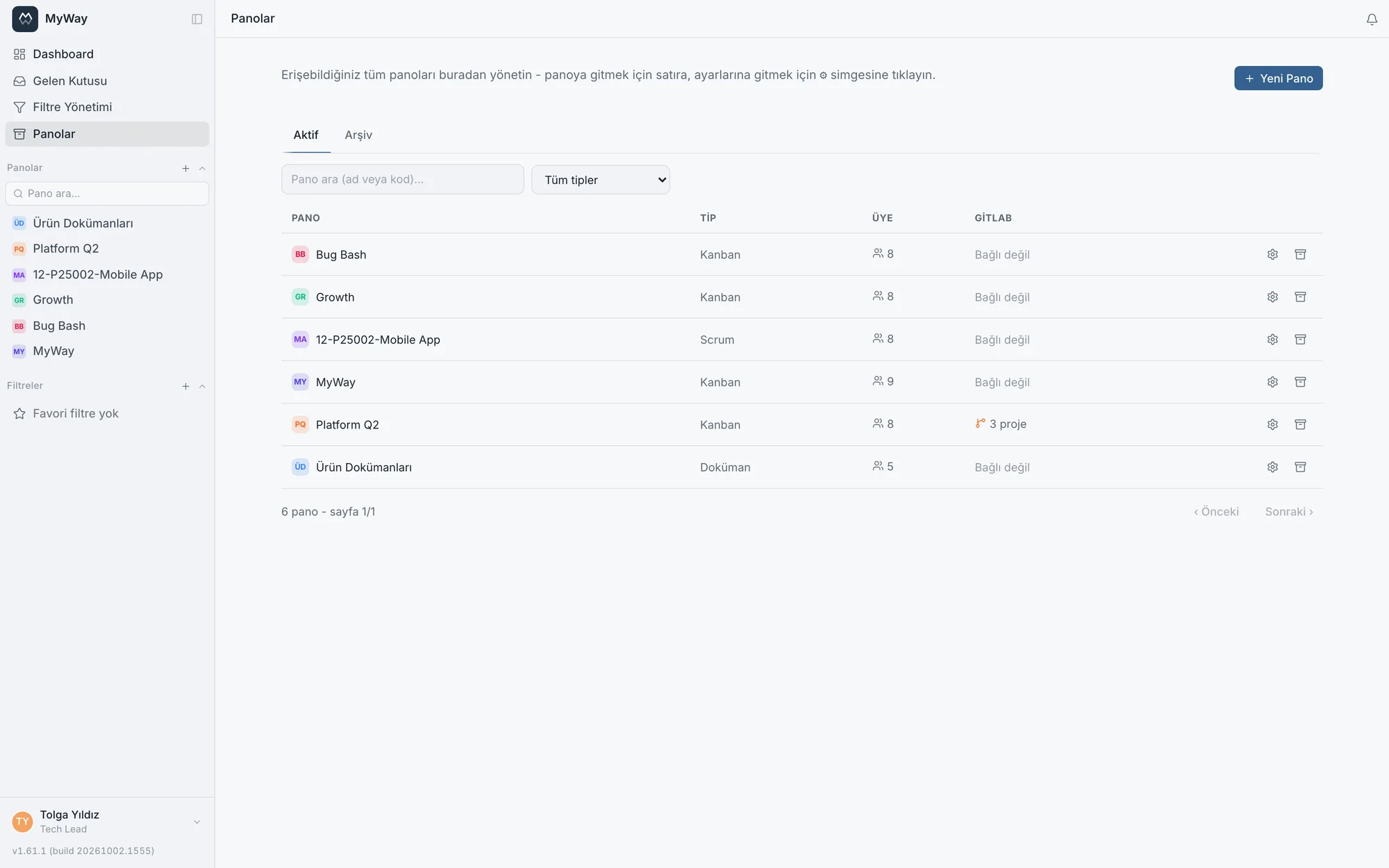This screenshot has width=1389, height=868.
Task: Switch to the Arşiv tab
Action: (x=358, y=135)
